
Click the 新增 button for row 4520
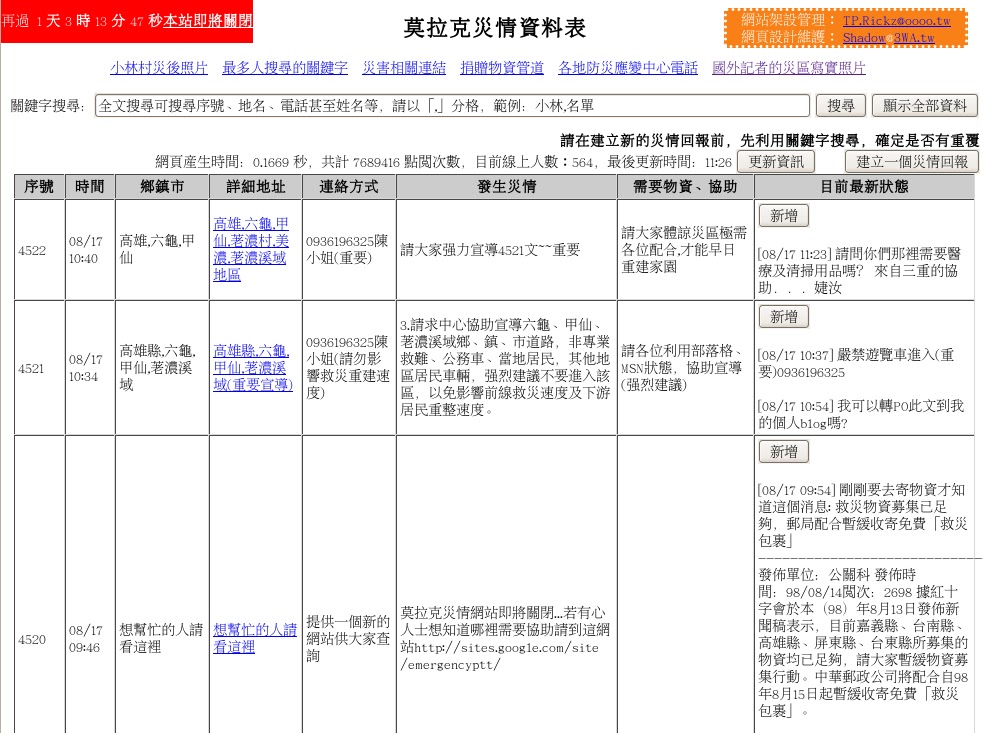pyautogui.click(x=784, y=451)
